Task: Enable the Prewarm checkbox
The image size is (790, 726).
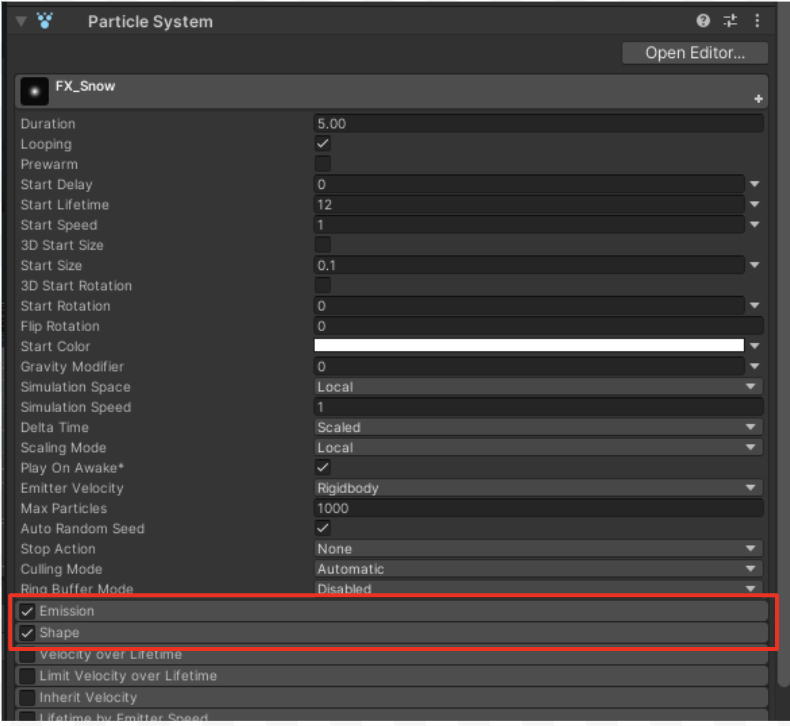Action: tap(323, 164)
